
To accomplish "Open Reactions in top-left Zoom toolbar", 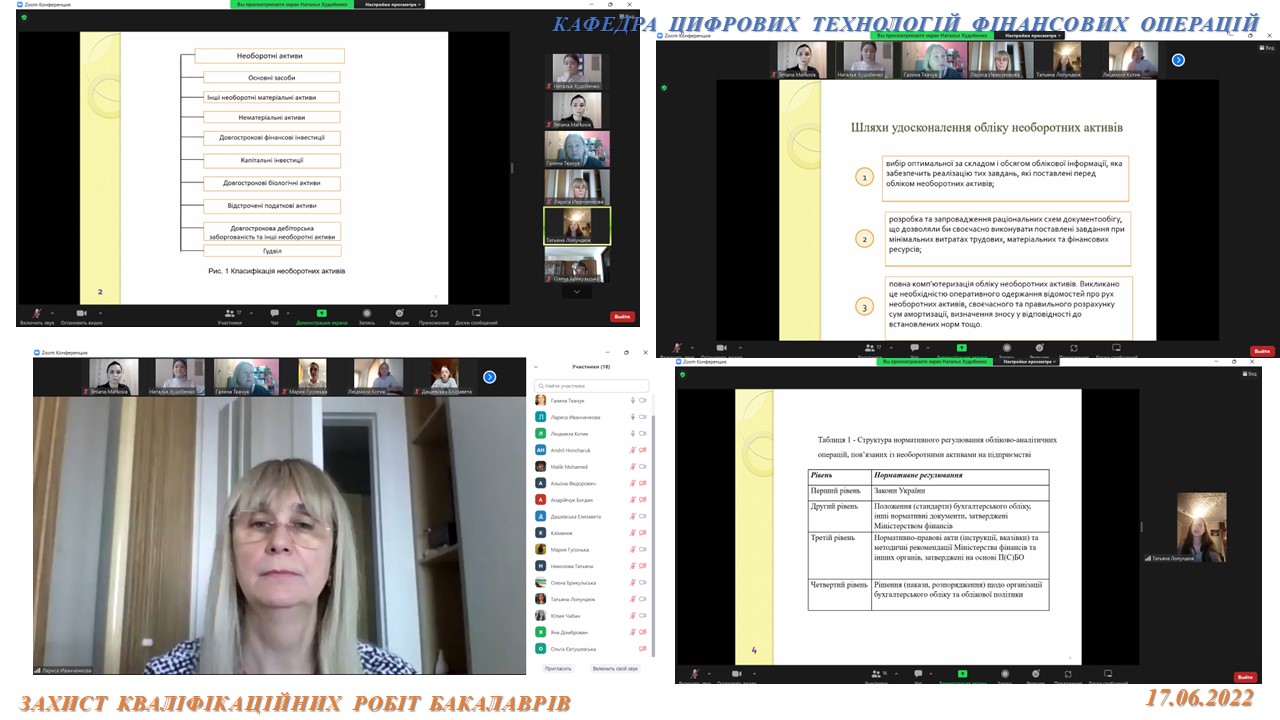I will [399, 313].
